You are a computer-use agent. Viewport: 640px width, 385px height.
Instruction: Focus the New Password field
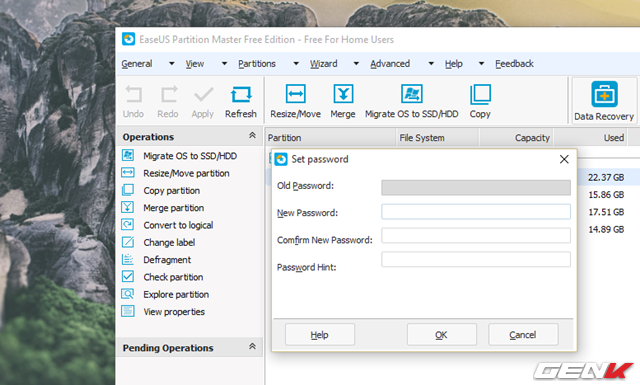[476, 211]
